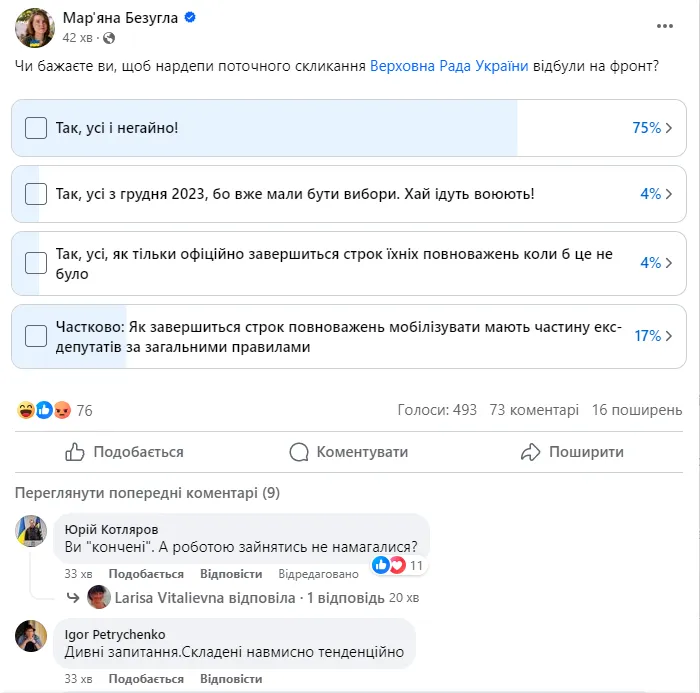Open the '73 коментарі' count
Image resolution: width=700 pixels, height=693 pixels.
(534, 410)
